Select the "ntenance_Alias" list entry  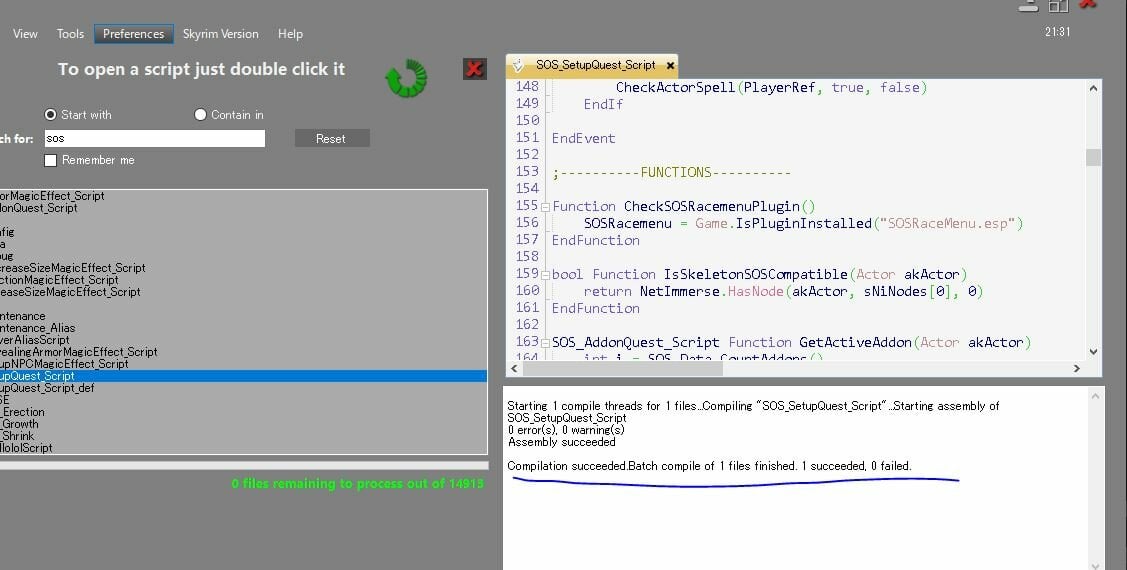point(37,328)
